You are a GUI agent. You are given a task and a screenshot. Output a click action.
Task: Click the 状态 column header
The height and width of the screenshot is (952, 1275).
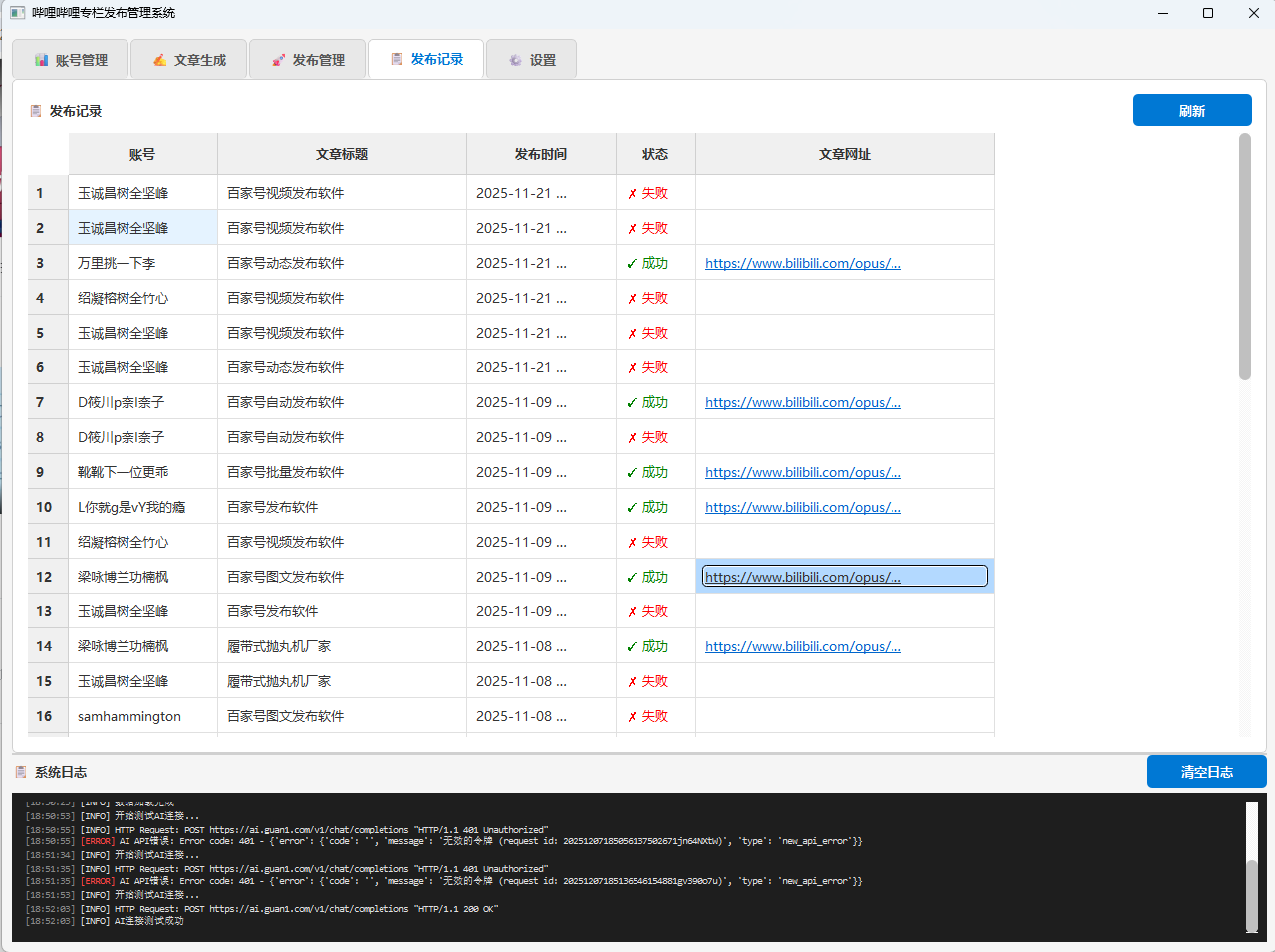click(x=655, y=154)
